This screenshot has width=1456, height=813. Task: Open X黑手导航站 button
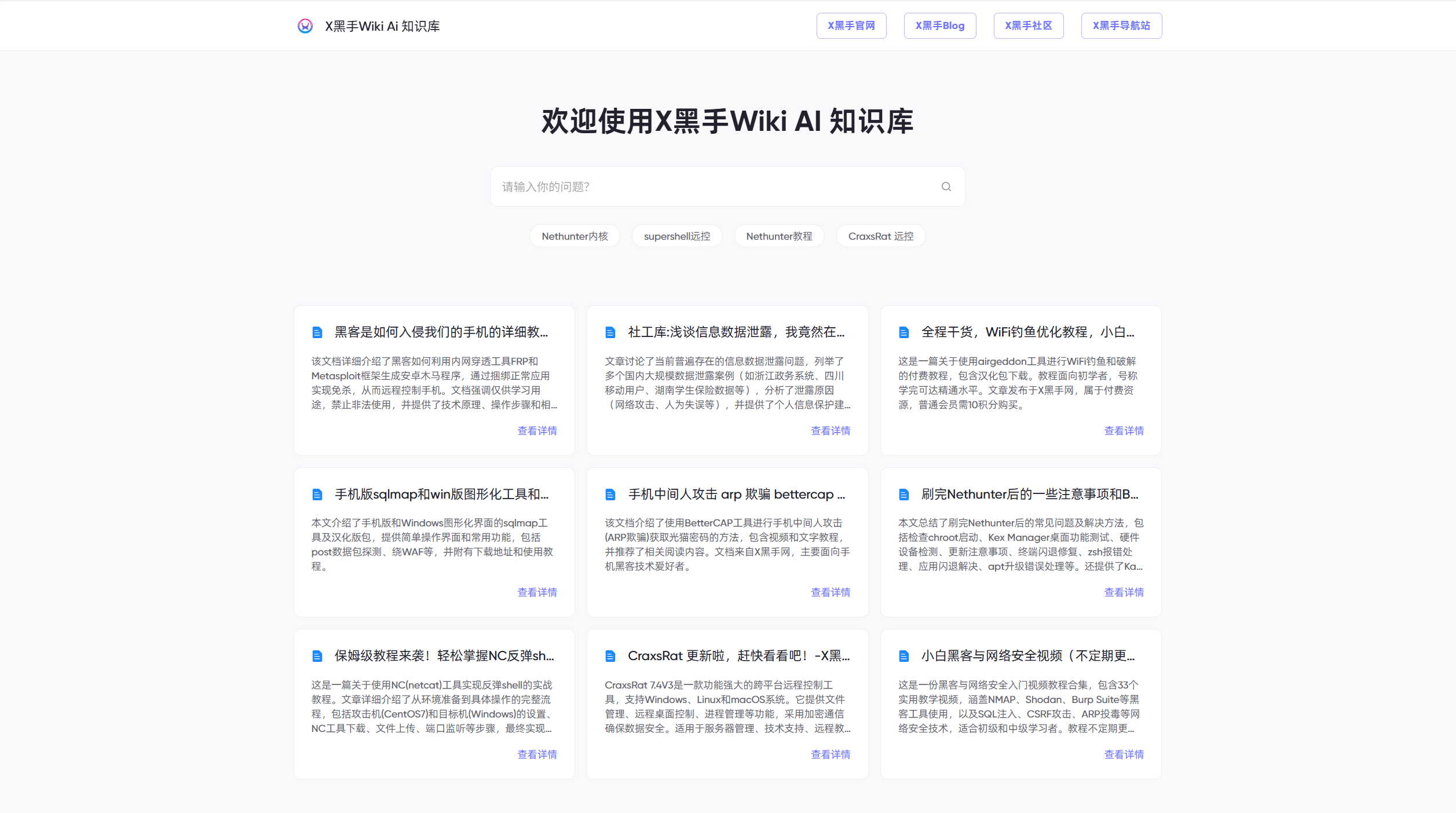coord(1122,25)
